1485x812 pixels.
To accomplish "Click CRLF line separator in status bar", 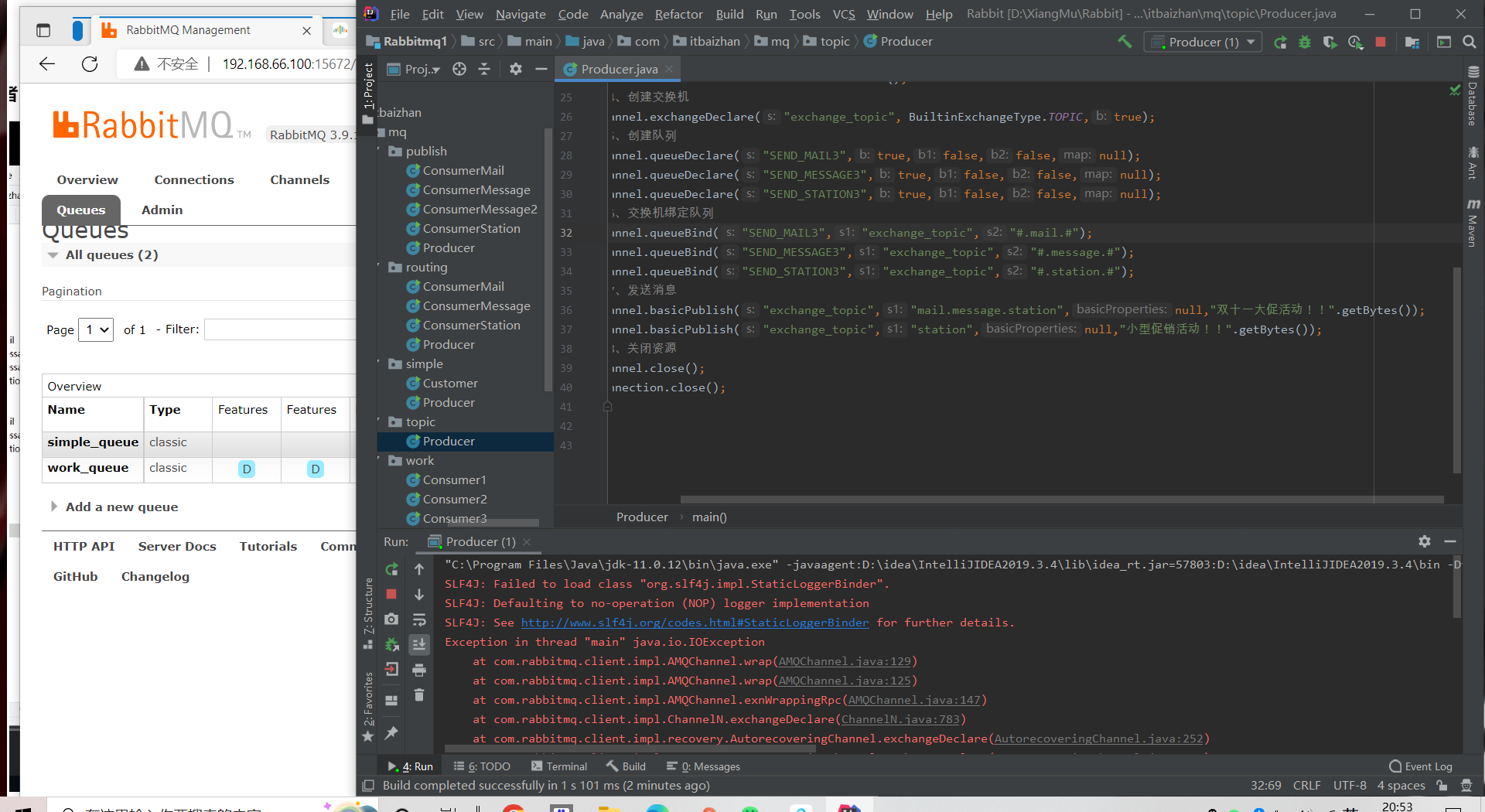I will (1306, 785).
